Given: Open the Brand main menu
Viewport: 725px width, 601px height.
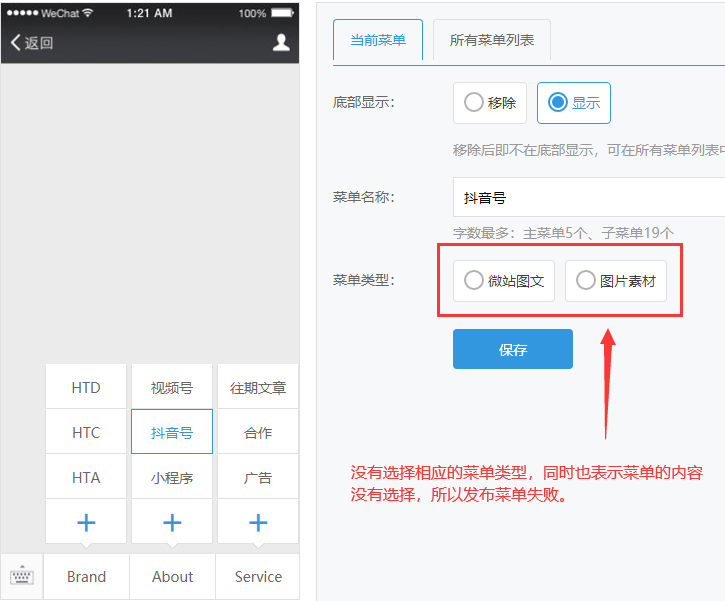Looking at the screenshot, I should [x=86, y=576].
